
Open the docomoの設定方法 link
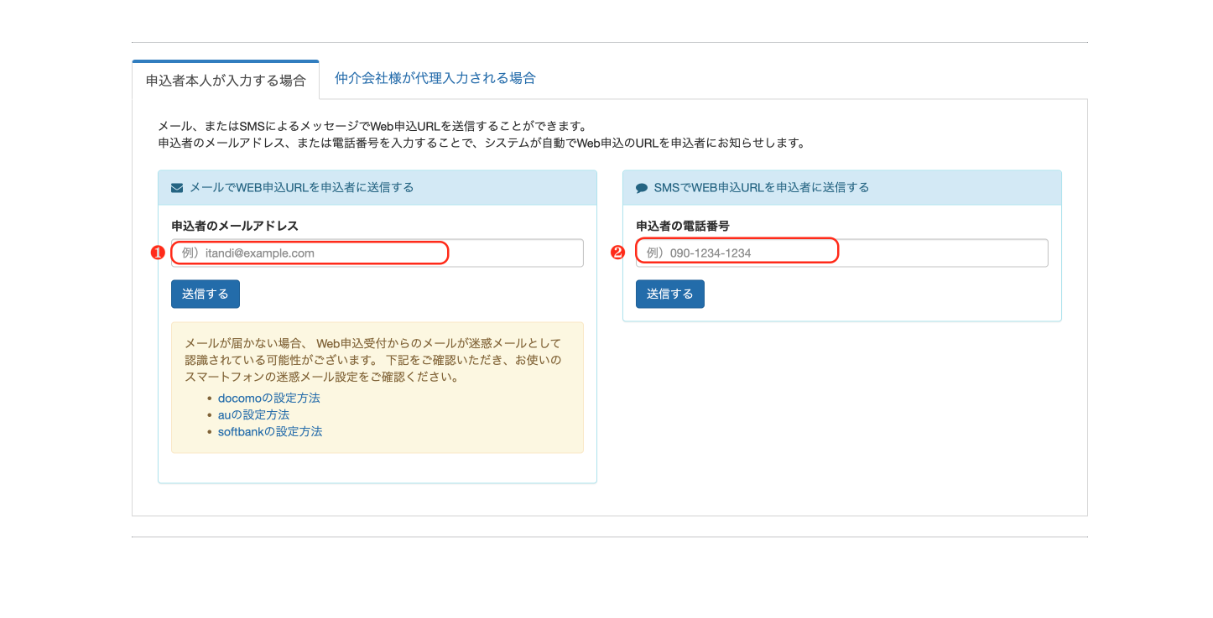coord(269,398)
